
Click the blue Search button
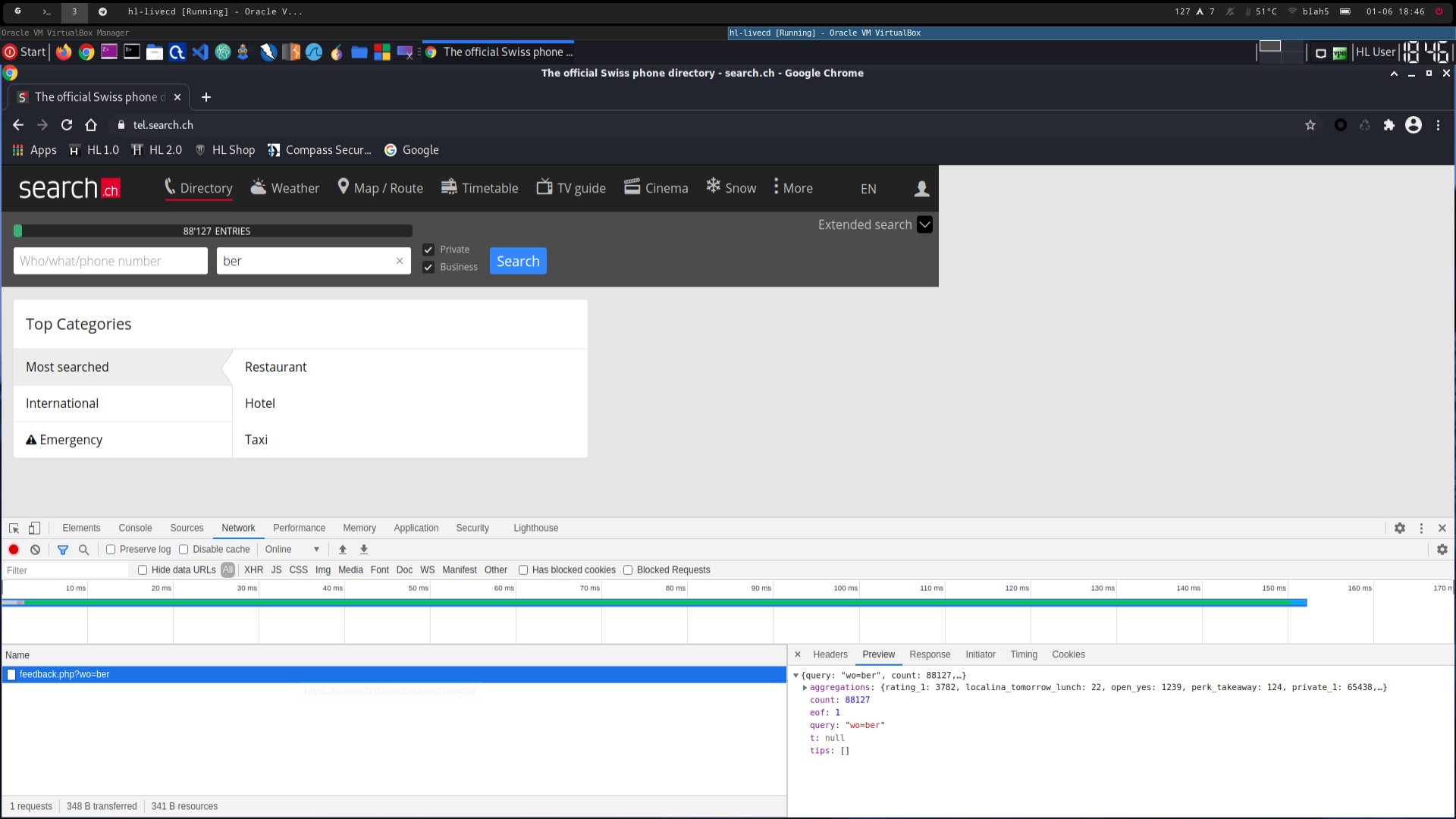pos(518,261)
